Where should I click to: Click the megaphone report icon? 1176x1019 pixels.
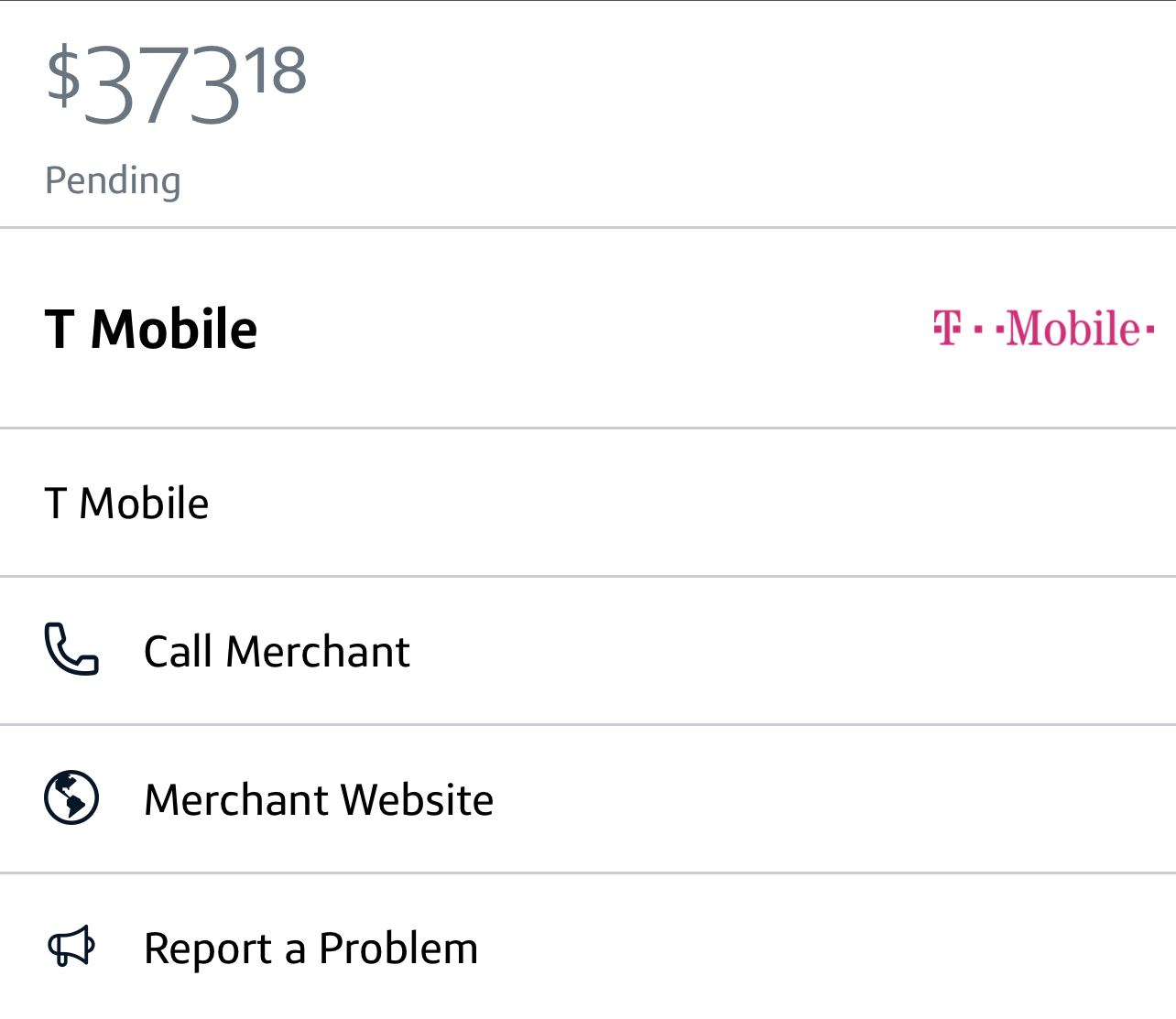click(71, 947)
